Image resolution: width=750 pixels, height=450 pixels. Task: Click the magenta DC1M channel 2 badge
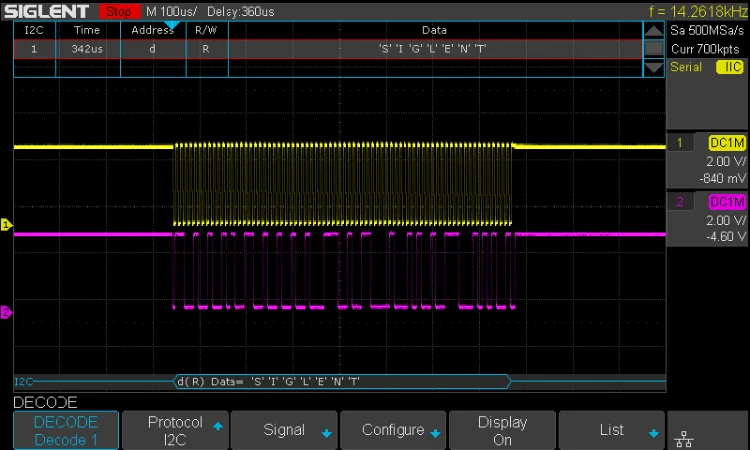[727, 202]
